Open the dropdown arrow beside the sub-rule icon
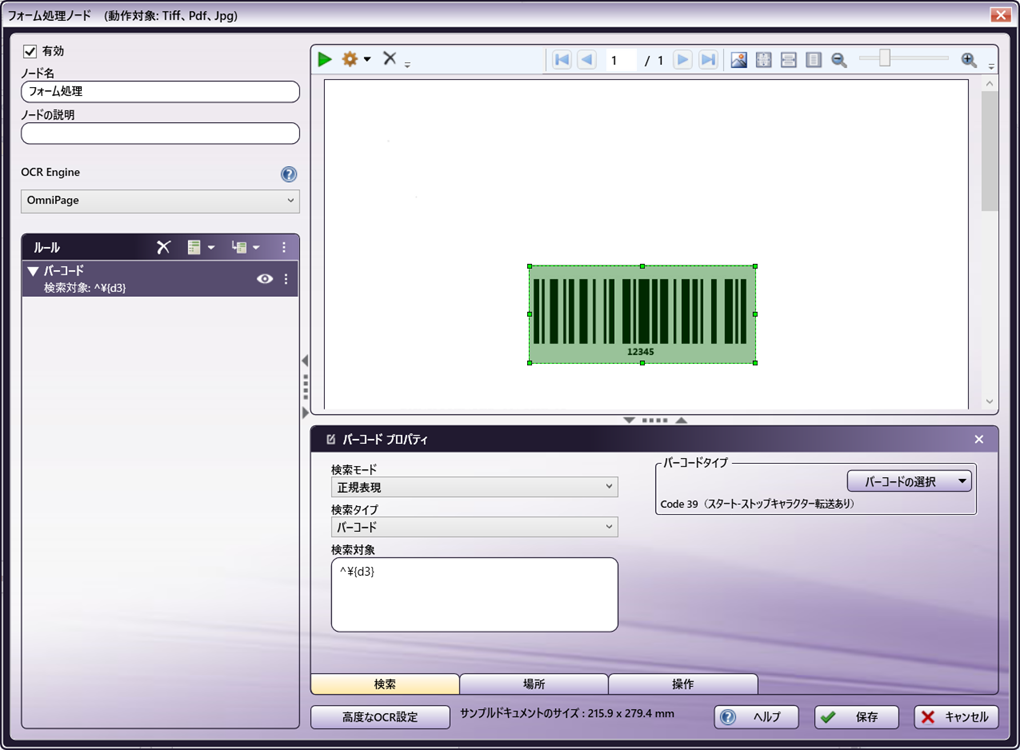The image size is (1020, 750). click(x=256, y=248)
